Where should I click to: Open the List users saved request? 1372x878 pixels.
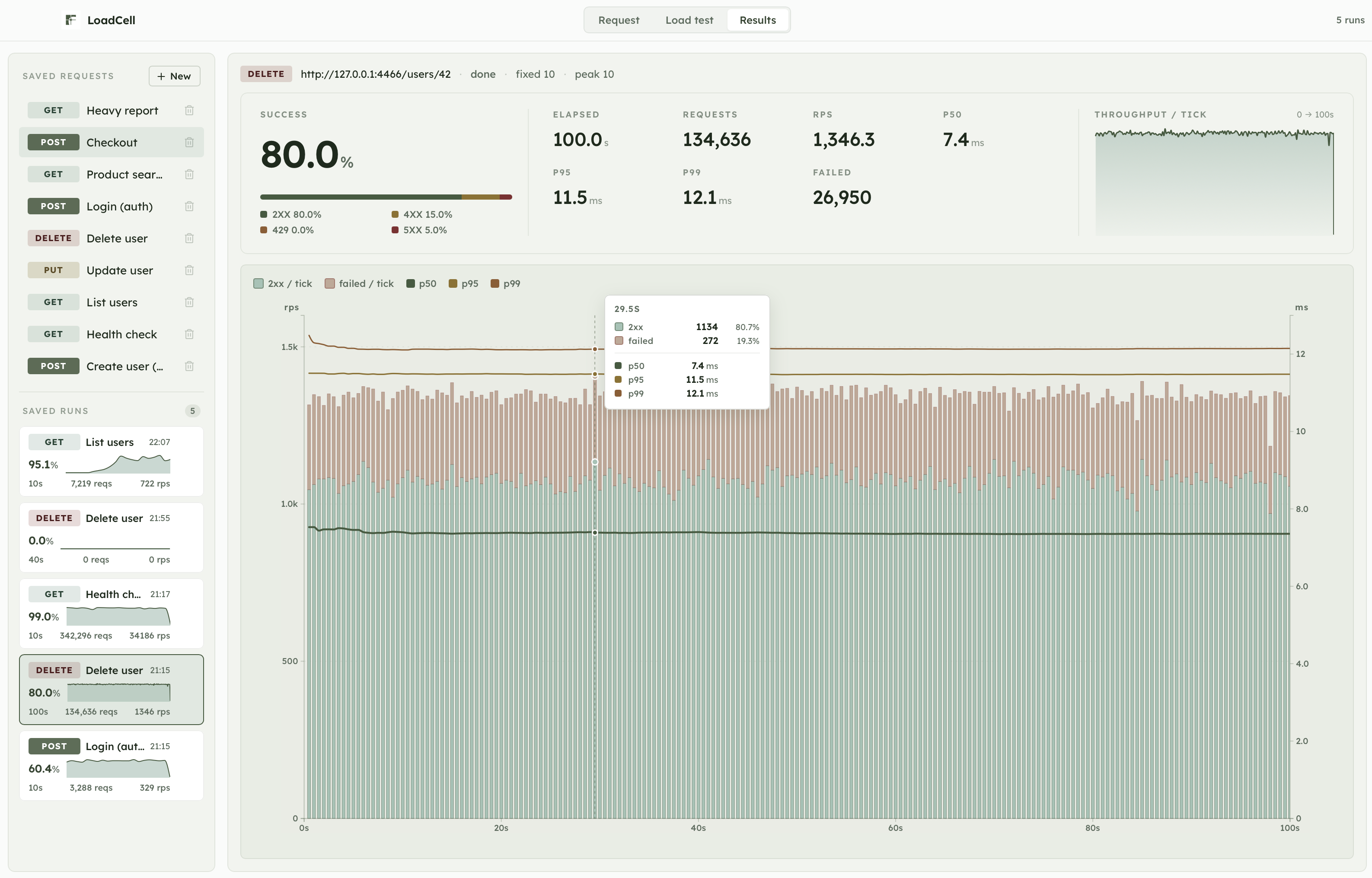[x=111, y=302]
